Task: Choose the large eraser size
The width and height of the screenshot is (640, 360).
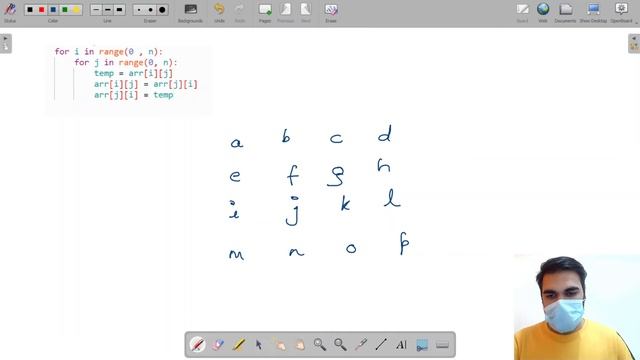Action: (162, 9)
